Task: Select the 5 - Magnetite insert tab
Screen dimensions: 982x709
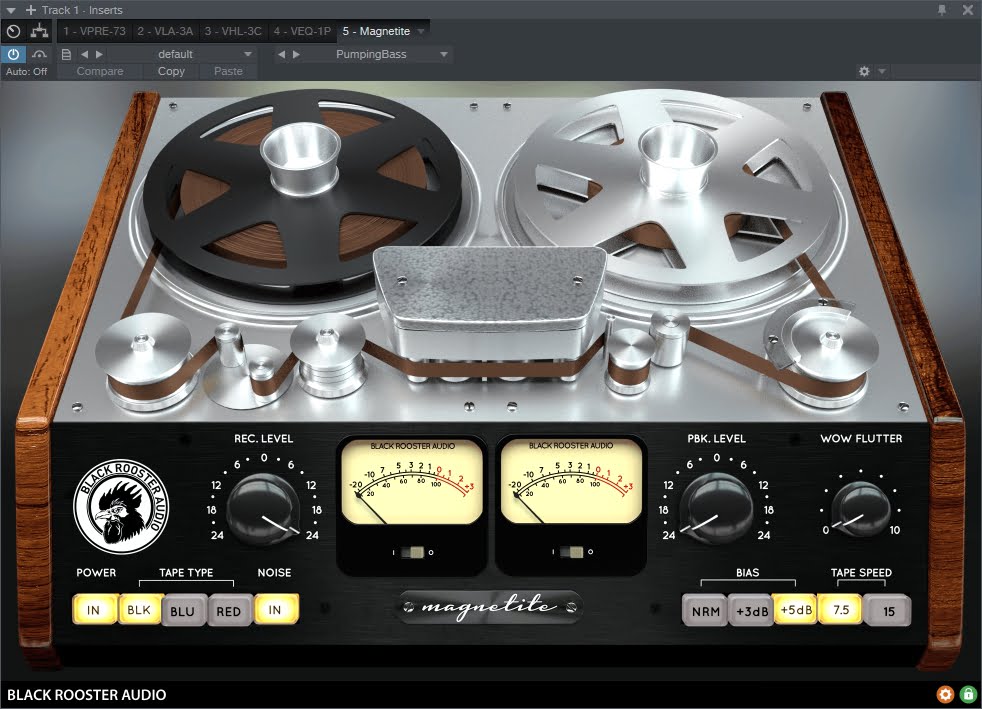Action: (x=376, y=31)
